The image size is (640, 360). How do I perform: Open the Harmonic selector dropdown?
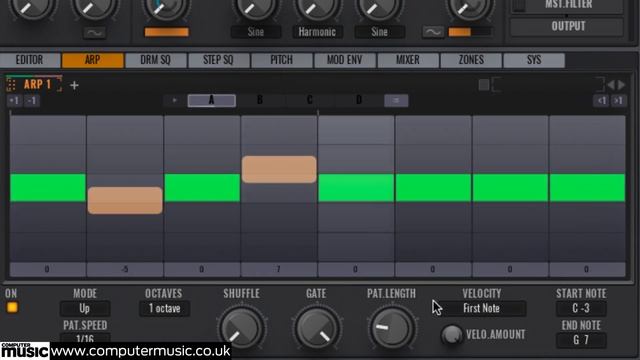[317, 32]
